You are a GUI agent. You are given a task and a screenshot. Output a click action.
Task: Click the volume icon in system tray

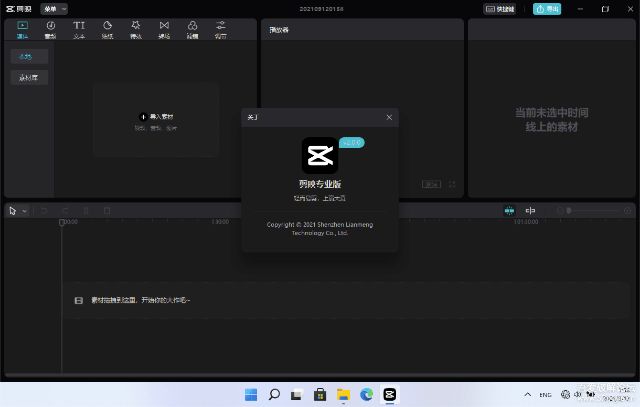[578, 394]
